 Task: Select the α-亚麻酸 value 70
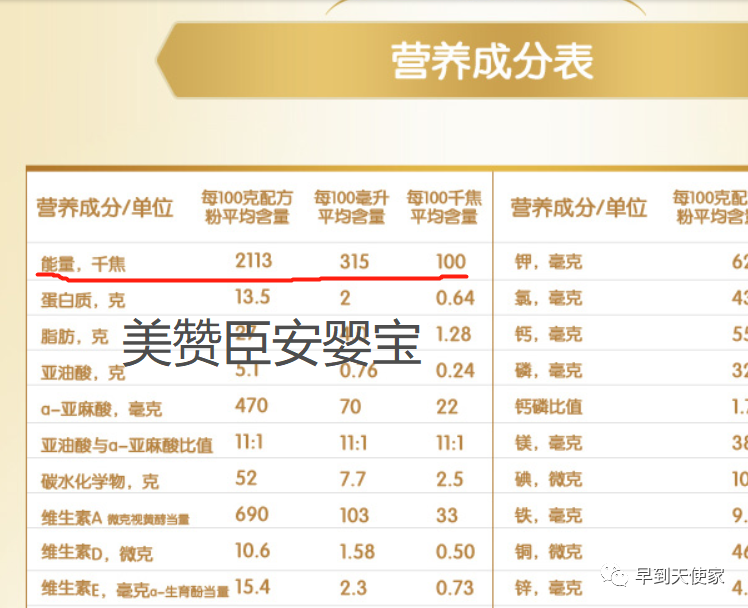coord(350,407)
